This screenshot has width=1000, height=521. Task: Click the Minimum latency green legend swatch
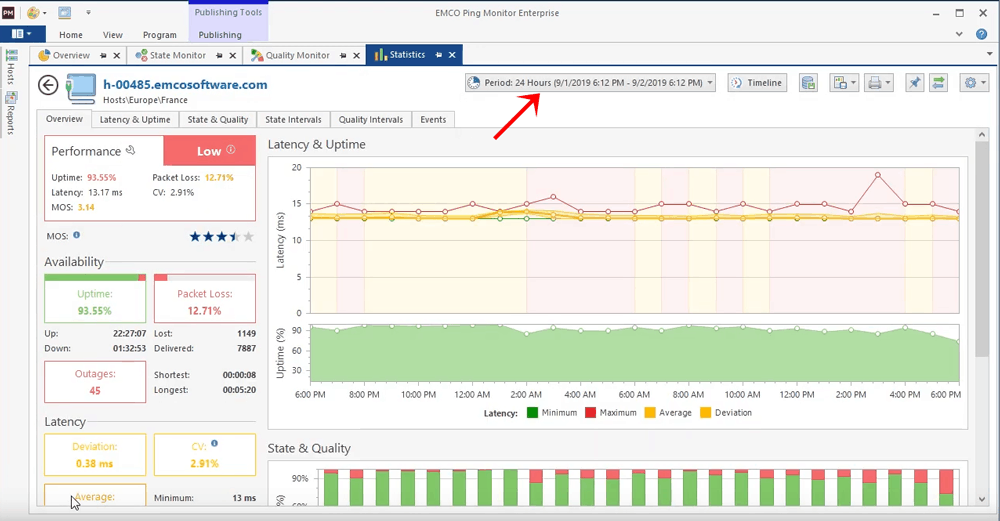pos(533,413)
